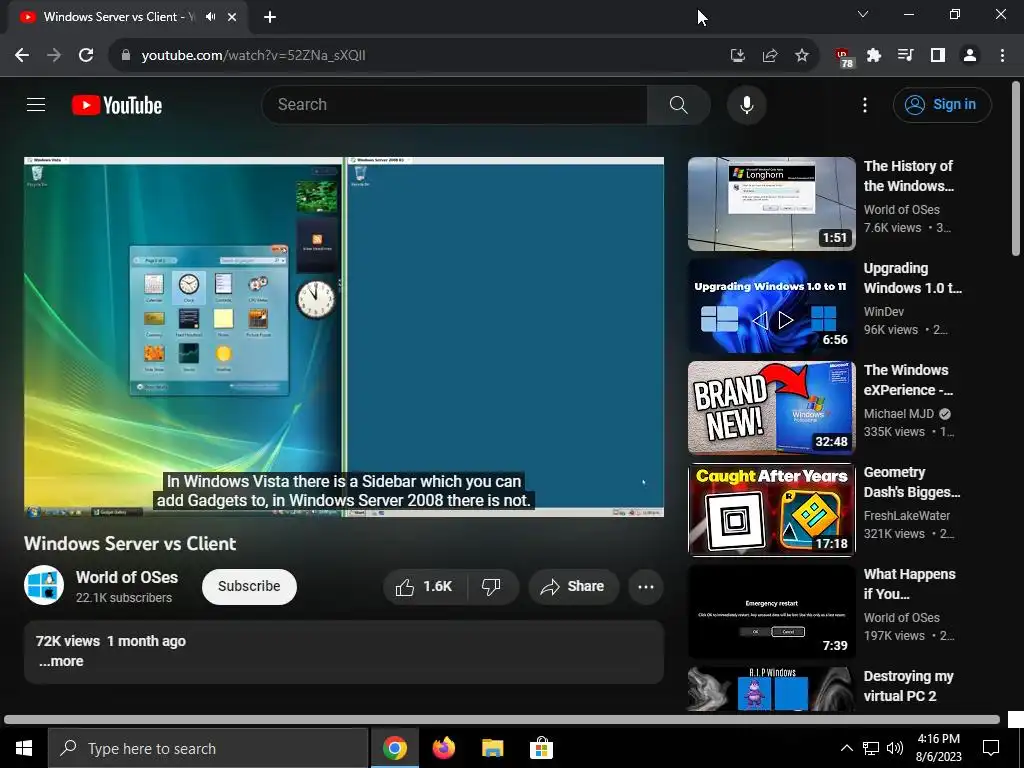
Task: Subscribe to World of OSes
Action: (x=249, y=586)
